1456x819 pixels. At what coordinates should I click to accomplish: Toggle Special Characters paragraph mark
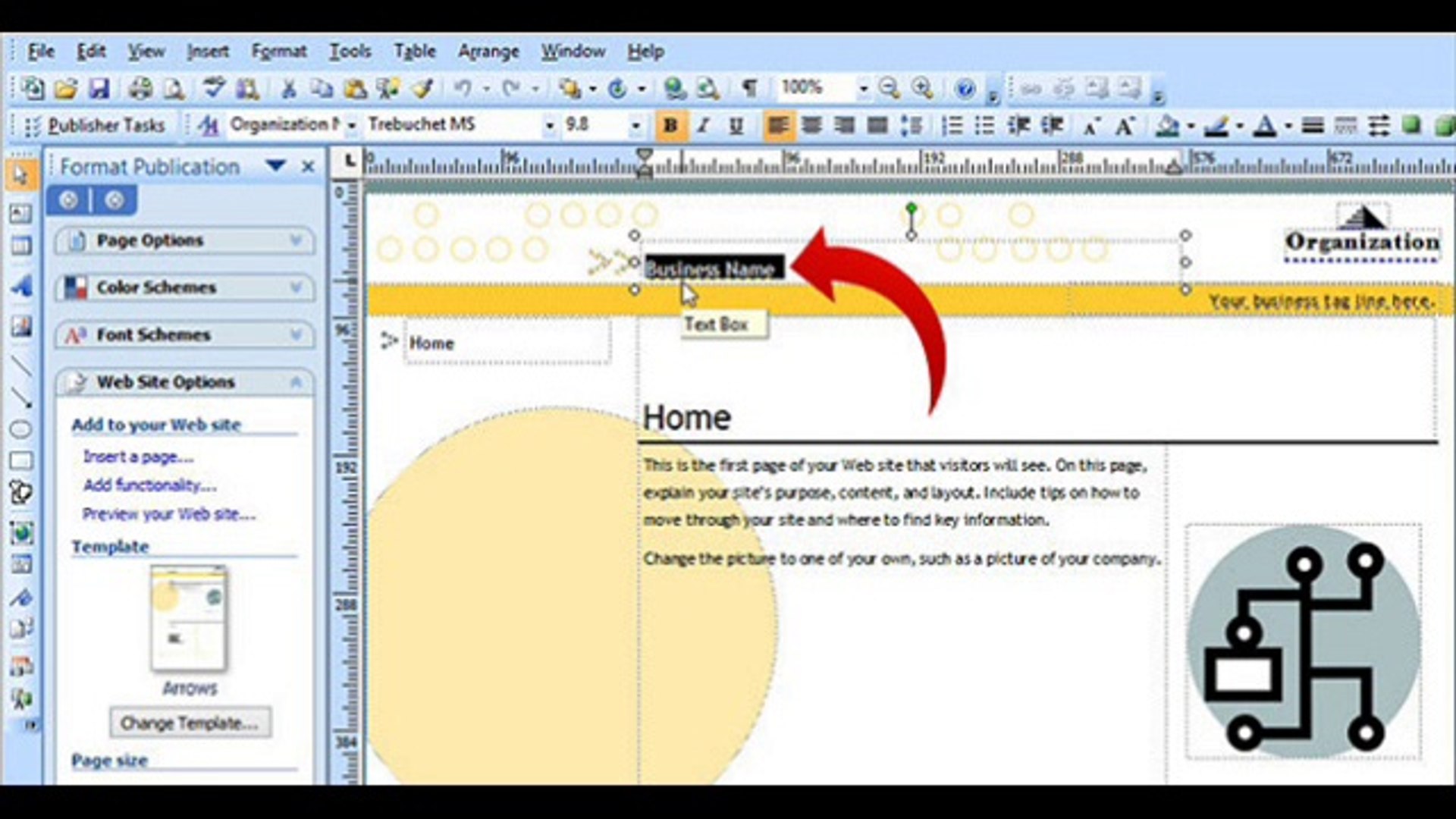click(x=749, y=89)
